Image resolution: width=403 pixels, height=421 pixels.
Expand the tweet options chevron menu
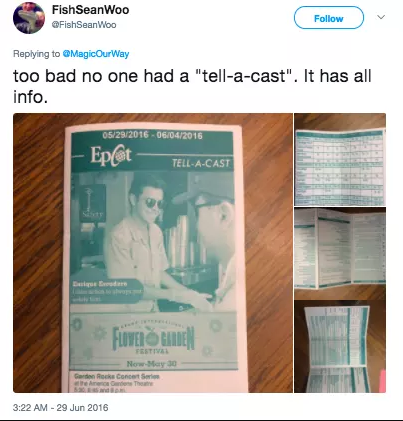pyautogui.click(x=381, y=17)
